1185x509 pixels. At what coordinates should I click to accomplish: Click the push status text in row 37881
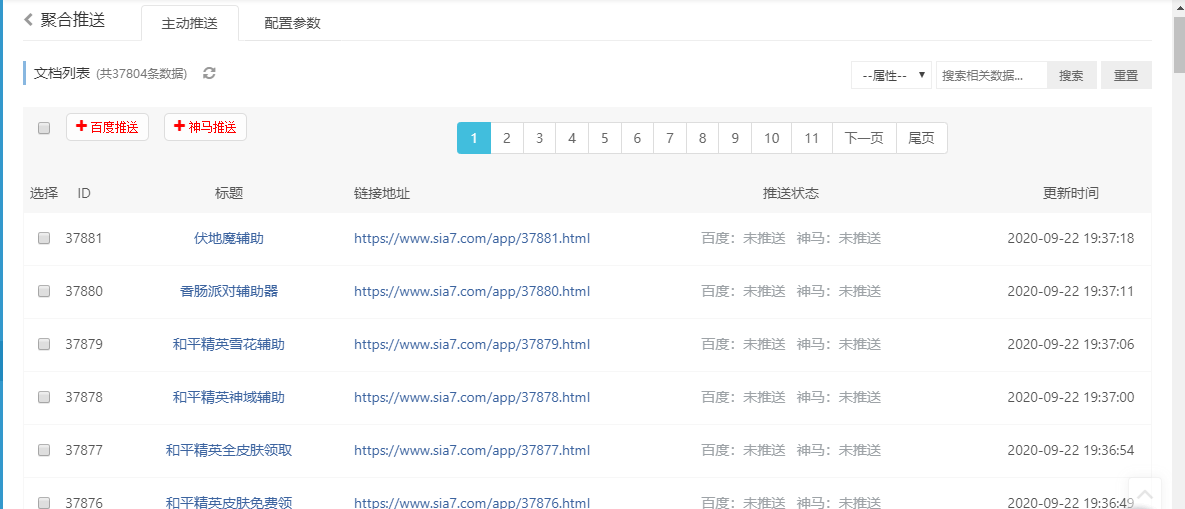791,238
